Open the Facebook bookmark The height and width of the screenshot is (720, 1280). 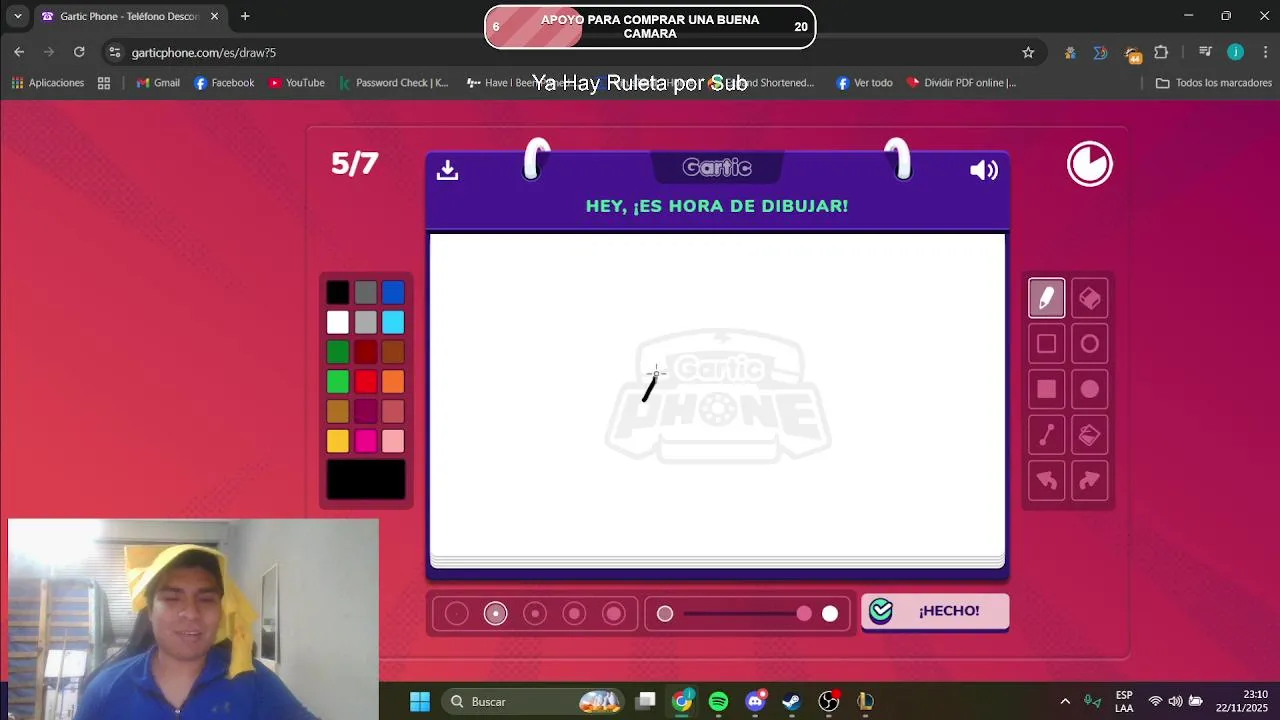(224, 83)
